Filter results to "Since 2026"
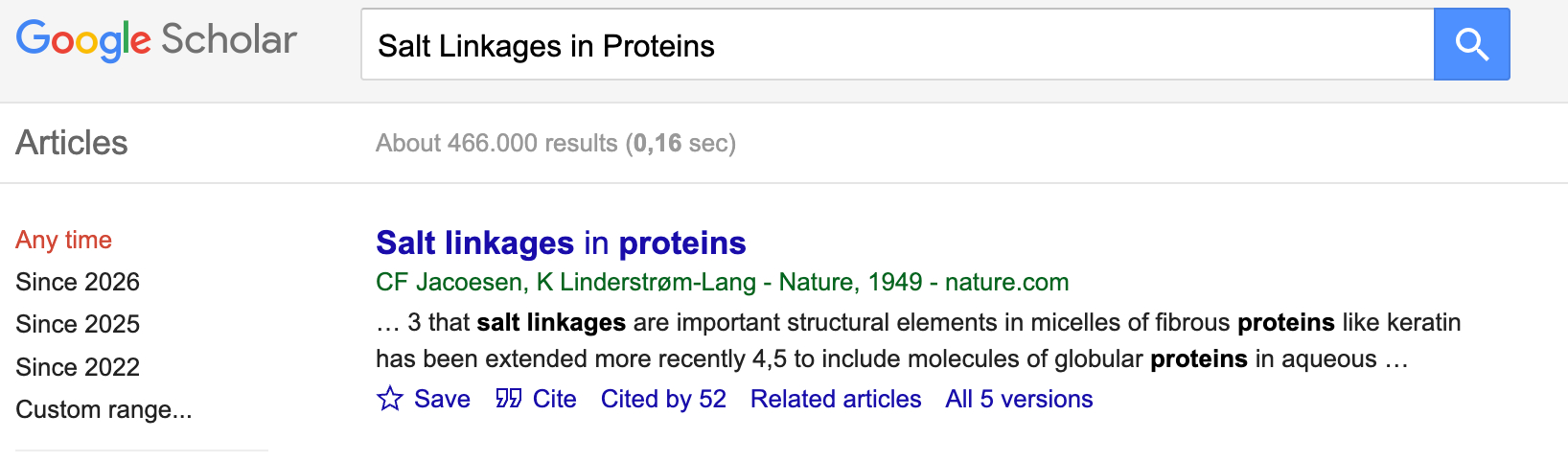This screenshot has width=1568, height=462. tap(78, 282)
